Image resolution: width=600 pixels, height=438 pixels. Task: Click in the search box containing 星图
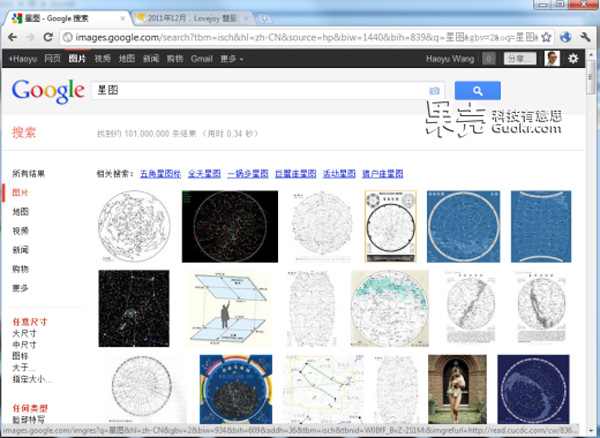pyautogui.click(x=260, y=91)
